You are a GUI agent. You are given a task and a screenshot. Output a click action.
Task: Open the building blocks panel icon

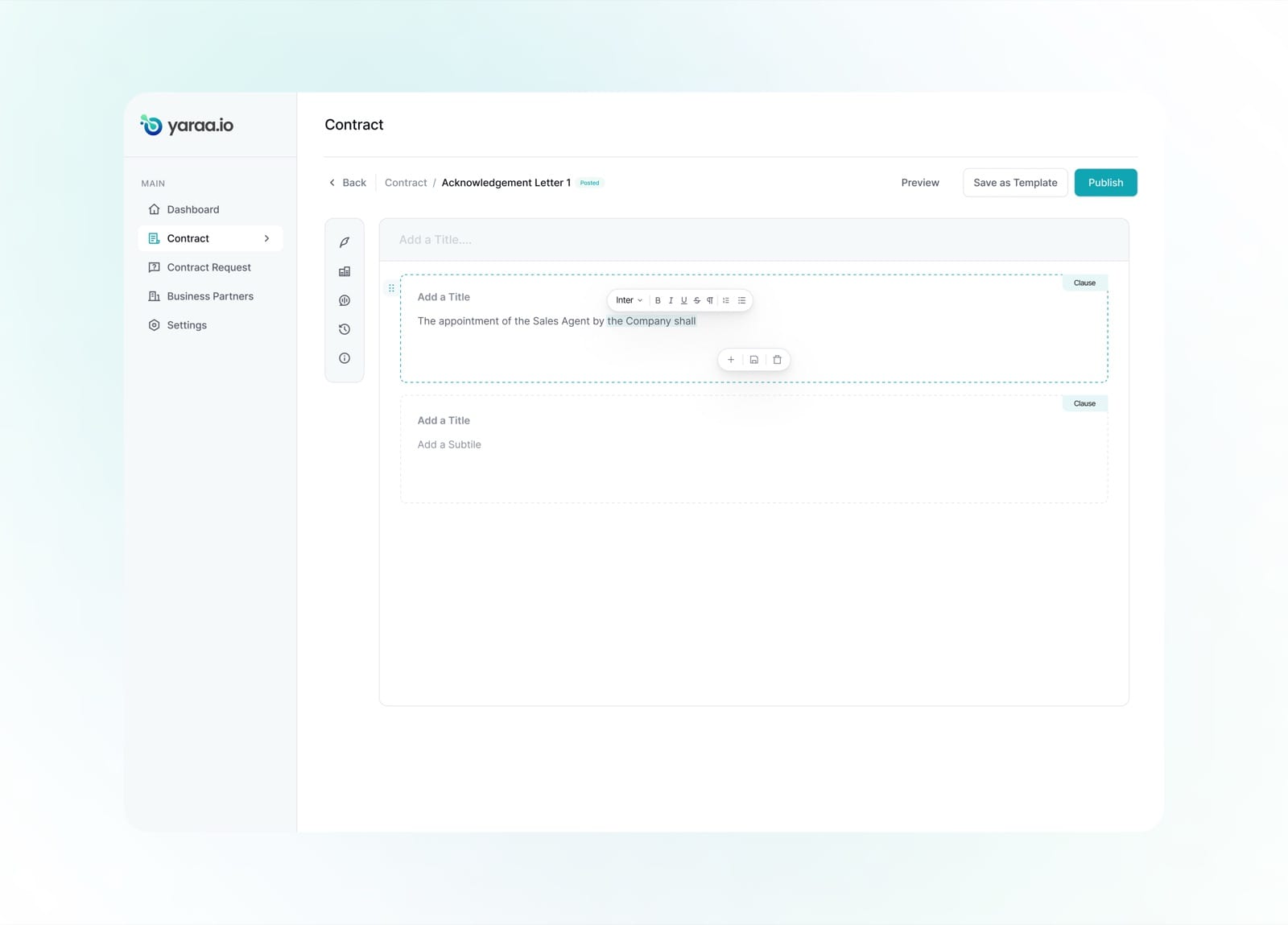click(345, 271)
